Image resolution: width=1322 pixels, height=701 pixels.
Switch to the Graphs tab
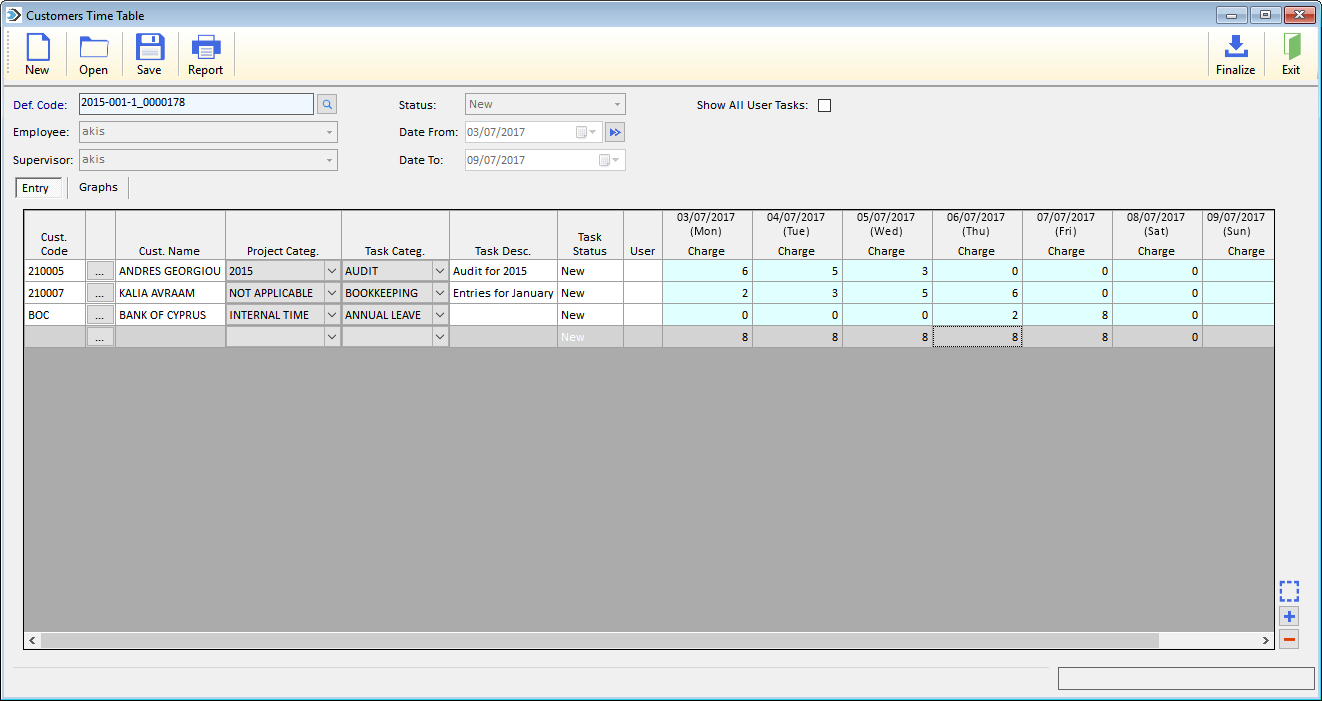pyautogui.click(x=98, y=187)
